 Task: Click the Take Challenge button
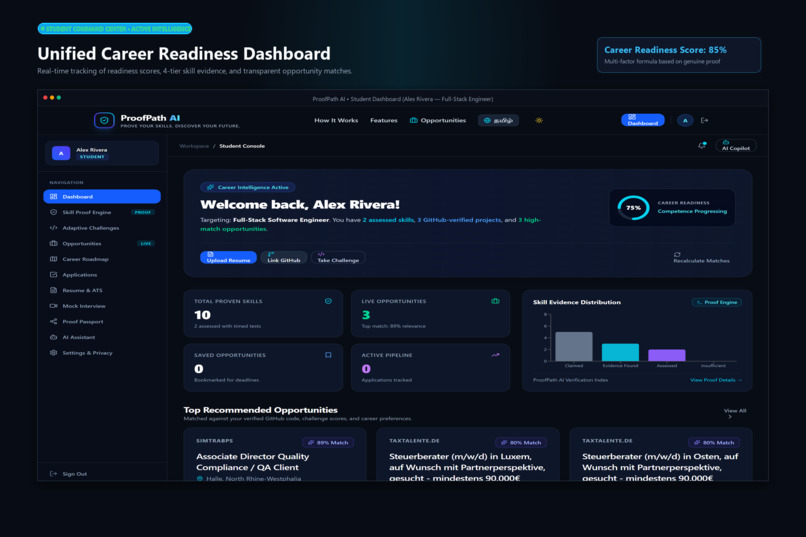tap(338, 257)
